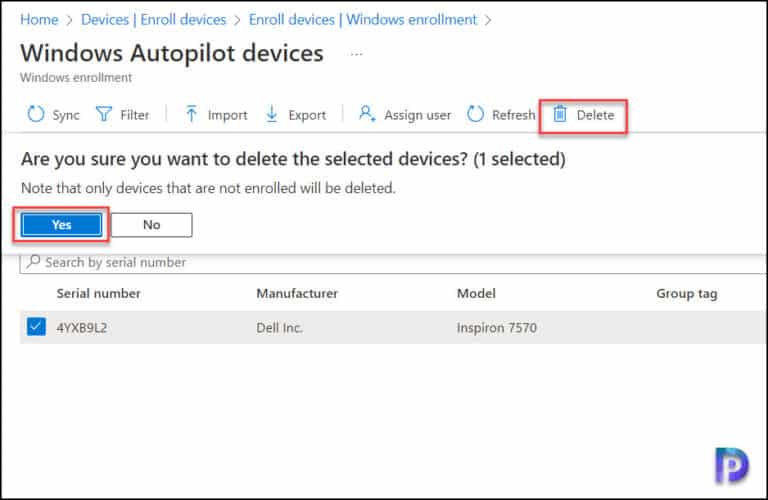
Task: Cancel deletion with the No button
Action: coord(152,225)
